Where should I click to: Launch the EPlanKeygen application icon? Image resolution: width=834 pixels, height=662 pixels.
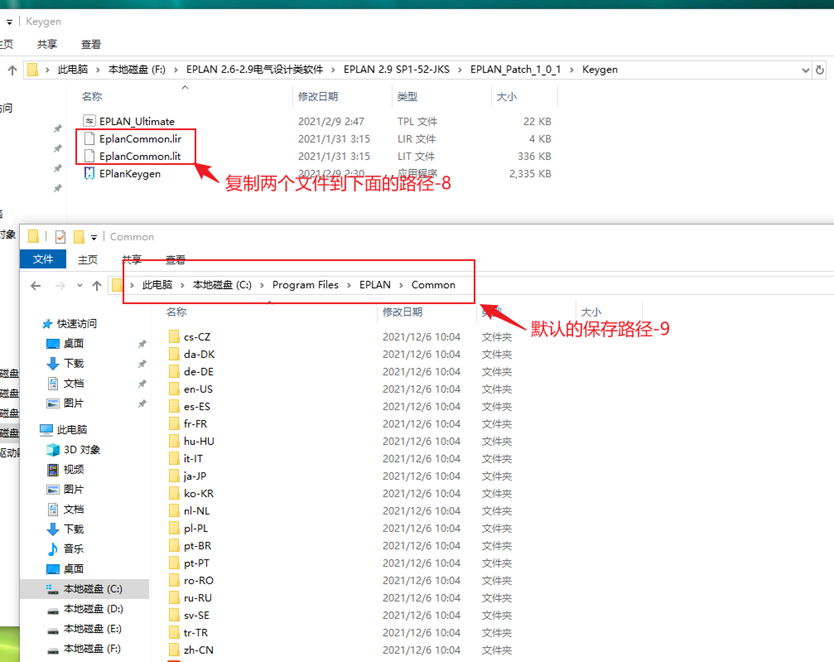[x=89, y=174]
